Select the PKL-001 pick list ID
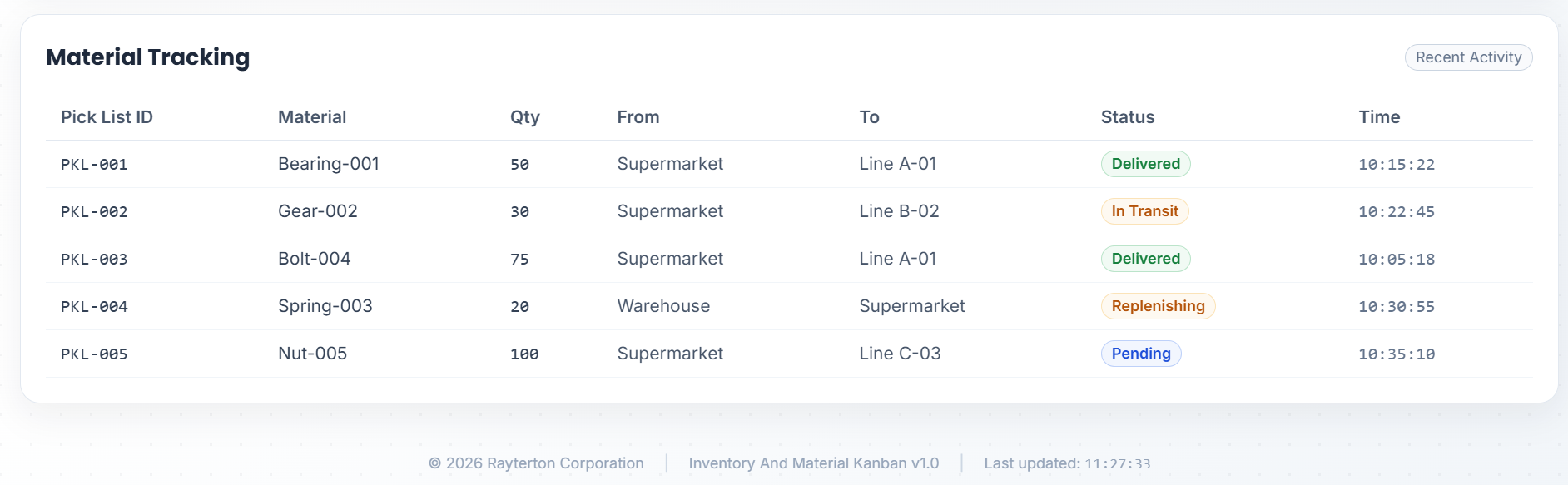Image resolution: width=1568 pixels, height=485 pixels. pos(94,165)
